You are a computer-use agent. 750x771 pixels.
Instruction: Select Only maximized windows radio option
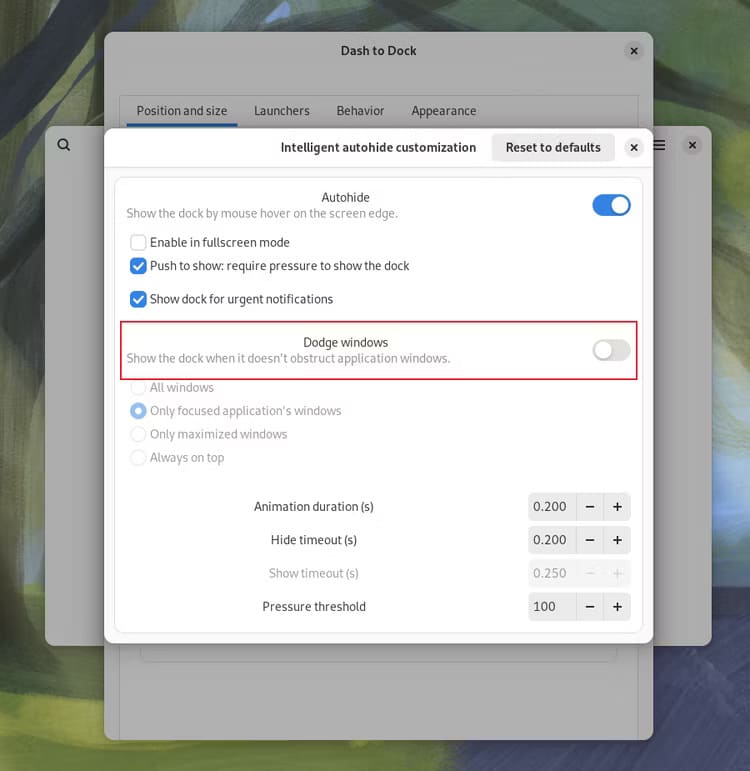click(x=138, y=434)
